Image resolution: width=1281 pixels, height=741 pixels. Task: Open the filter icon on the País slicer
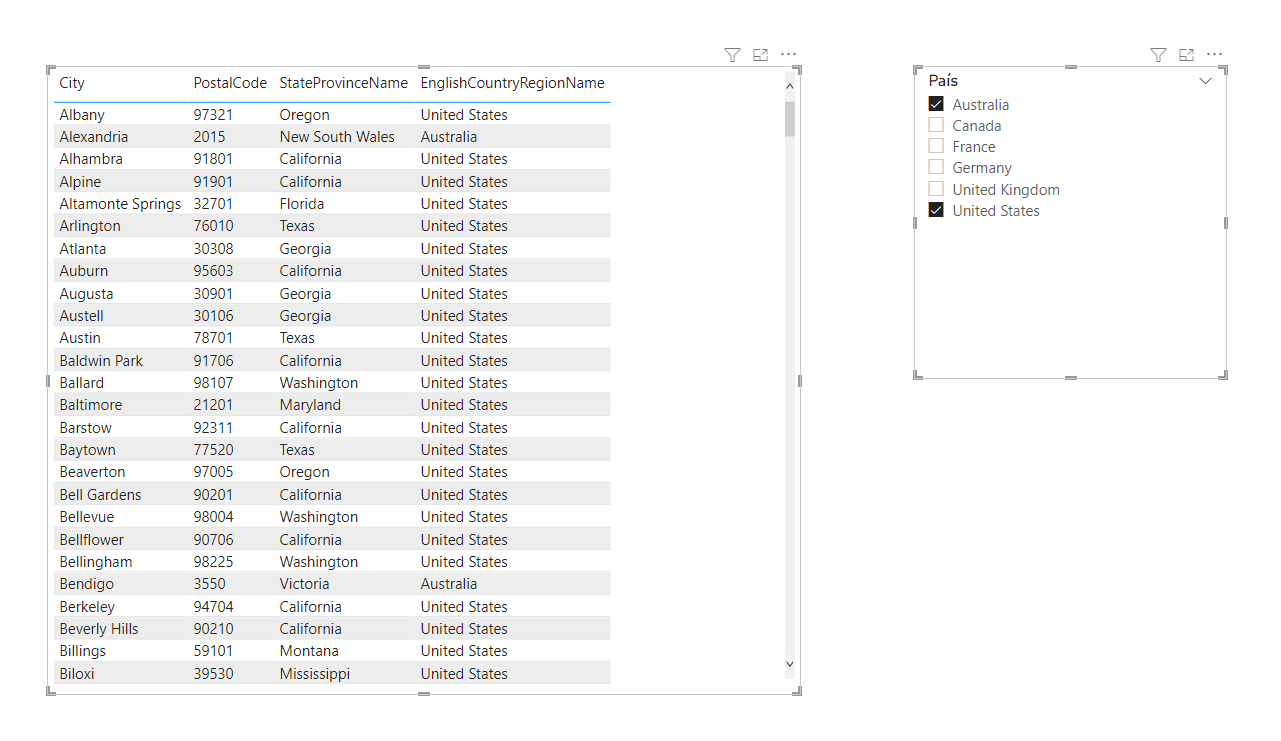(x=1158, y=55)
